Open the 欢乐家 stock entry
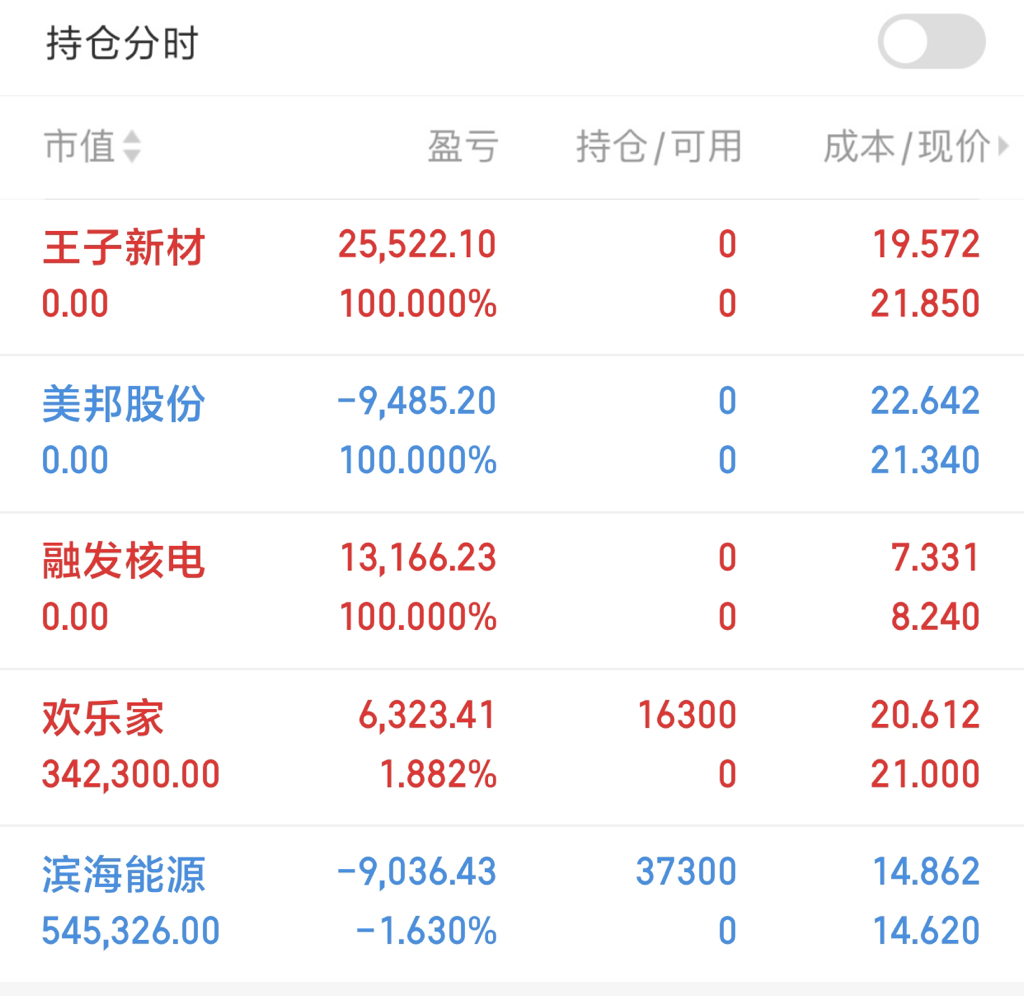The image size is (1024, 996). pos(512,747)
